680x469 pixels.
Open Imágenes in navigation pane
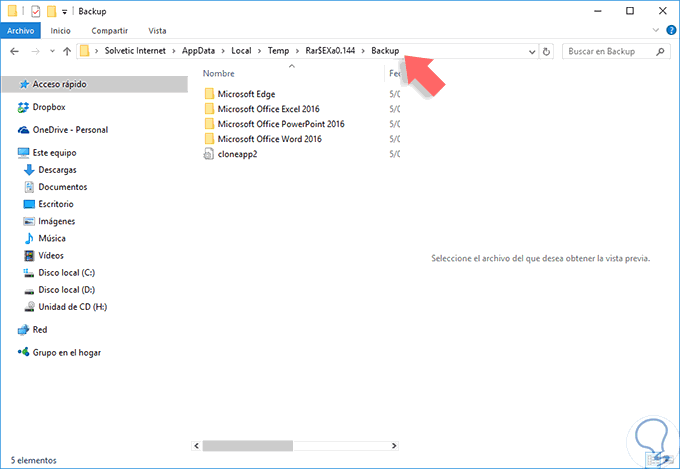(x=56, y=221)
